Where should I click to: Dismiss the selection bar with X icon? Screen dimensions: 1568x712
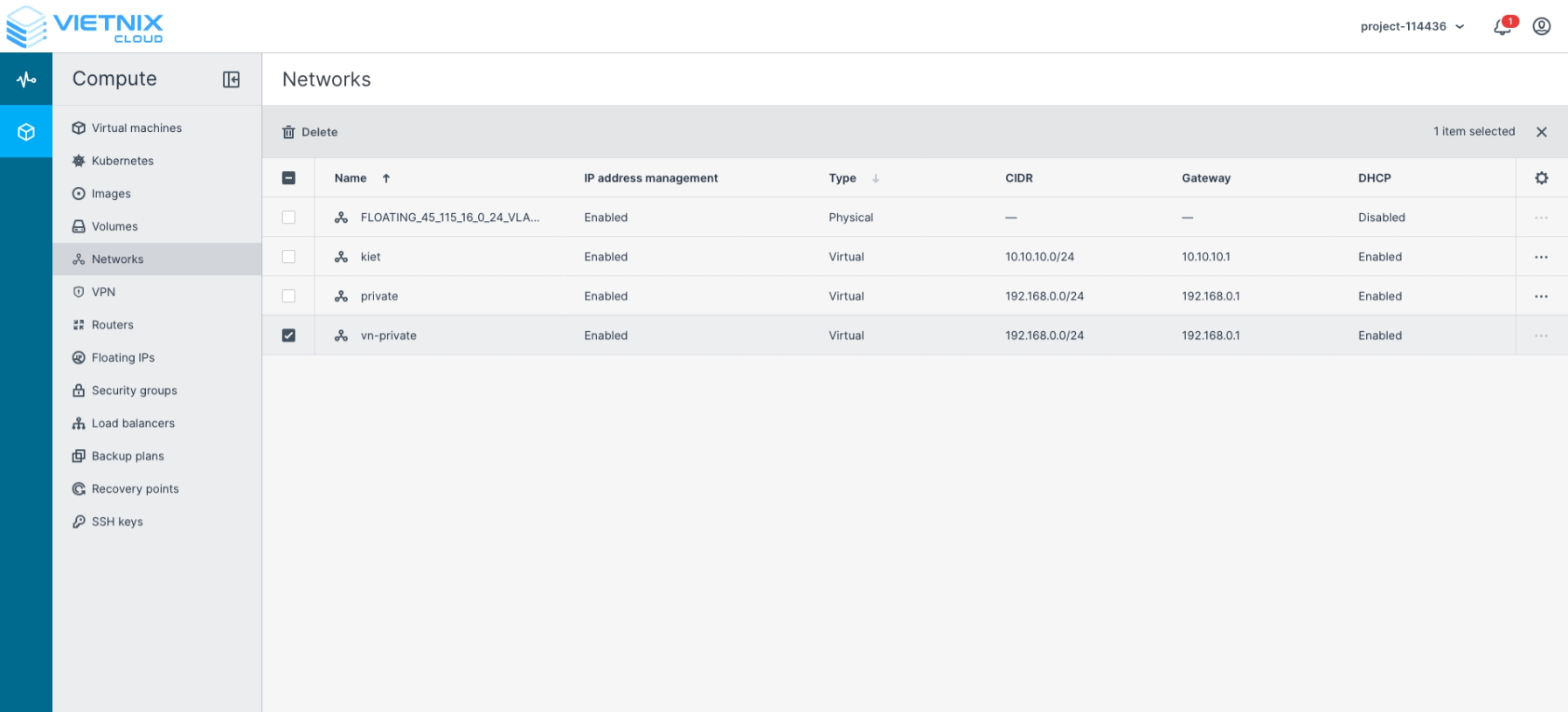(1542, 132)
